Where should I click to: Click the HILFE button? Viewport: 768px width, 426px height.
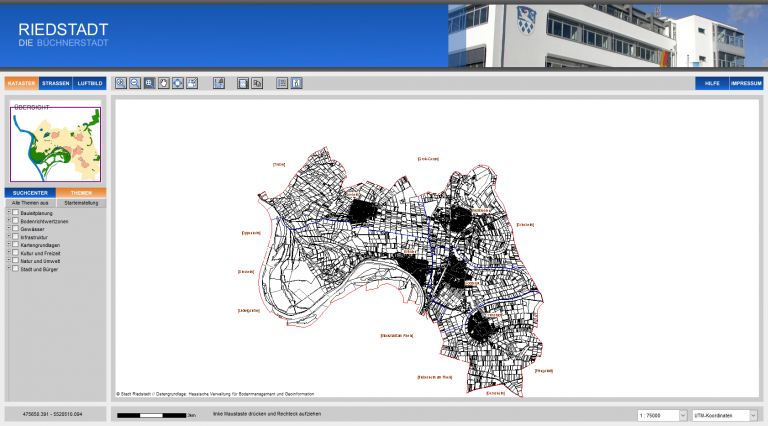[x=712, y=83]
